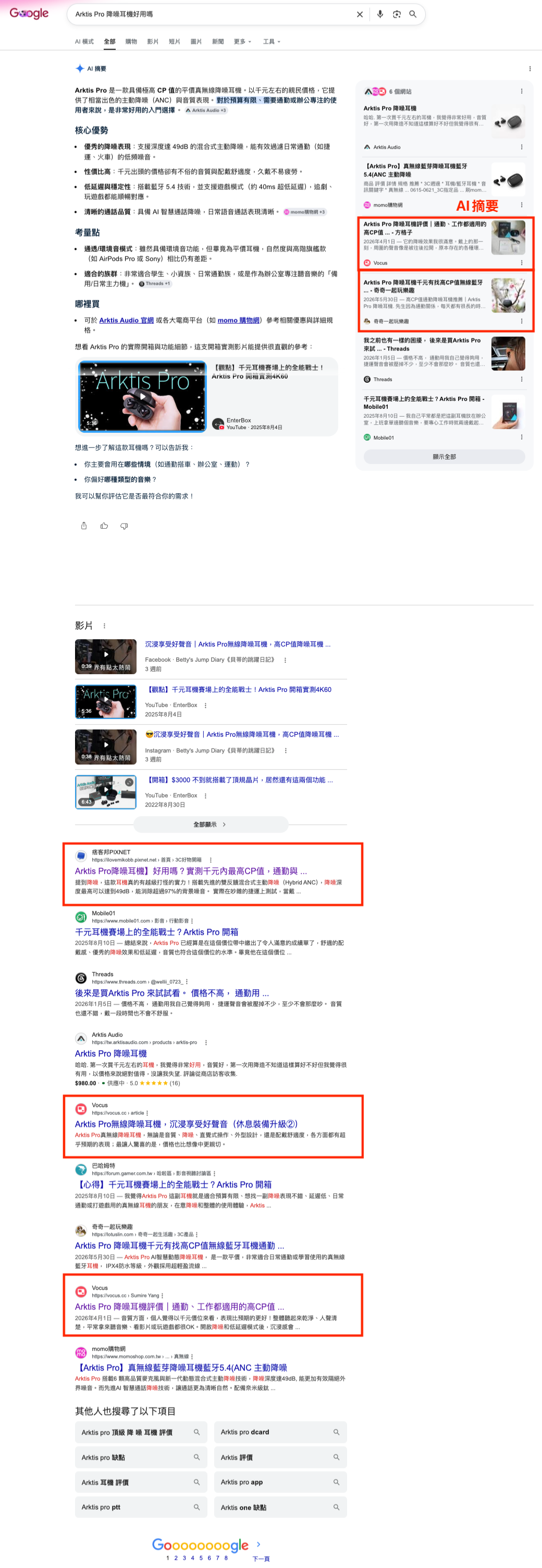Image resolution: width=542 pixels, height=1568 pixels.
Task: Switch to 影片 tab
Action: [153, 41]
